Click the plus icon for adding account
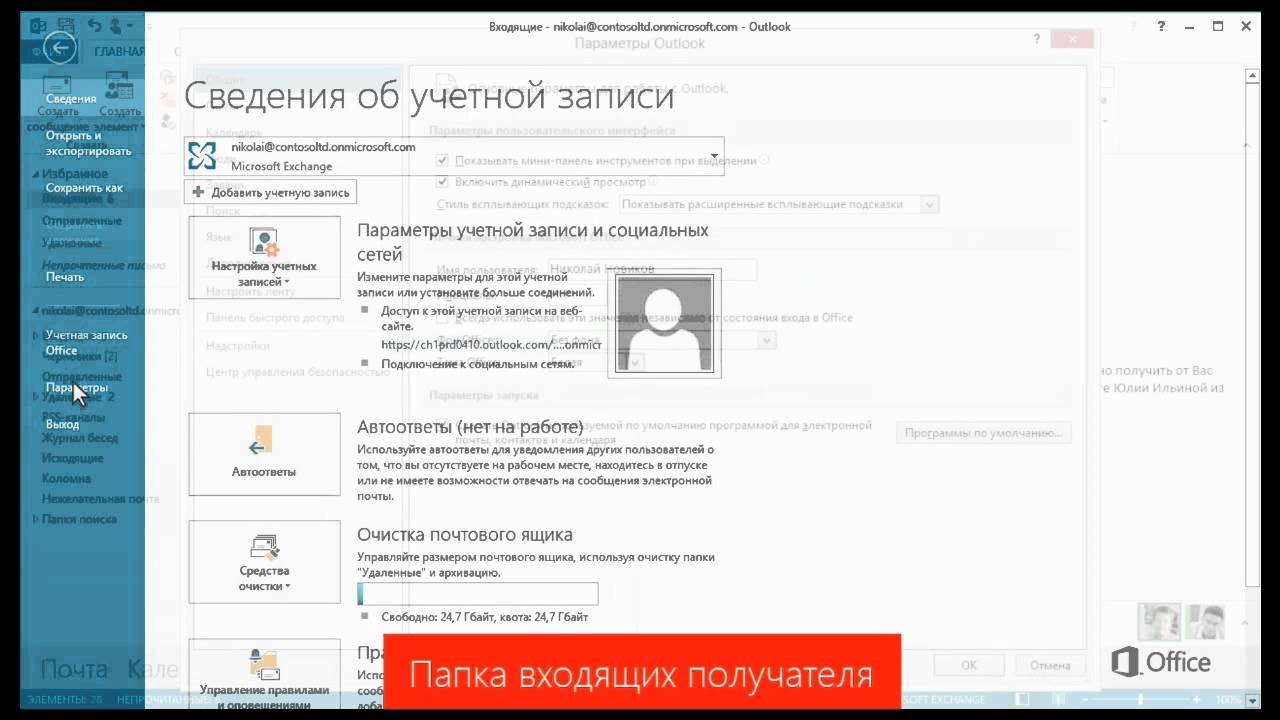The width and height of the screenshot is (1280, 720). coord(198,192)
